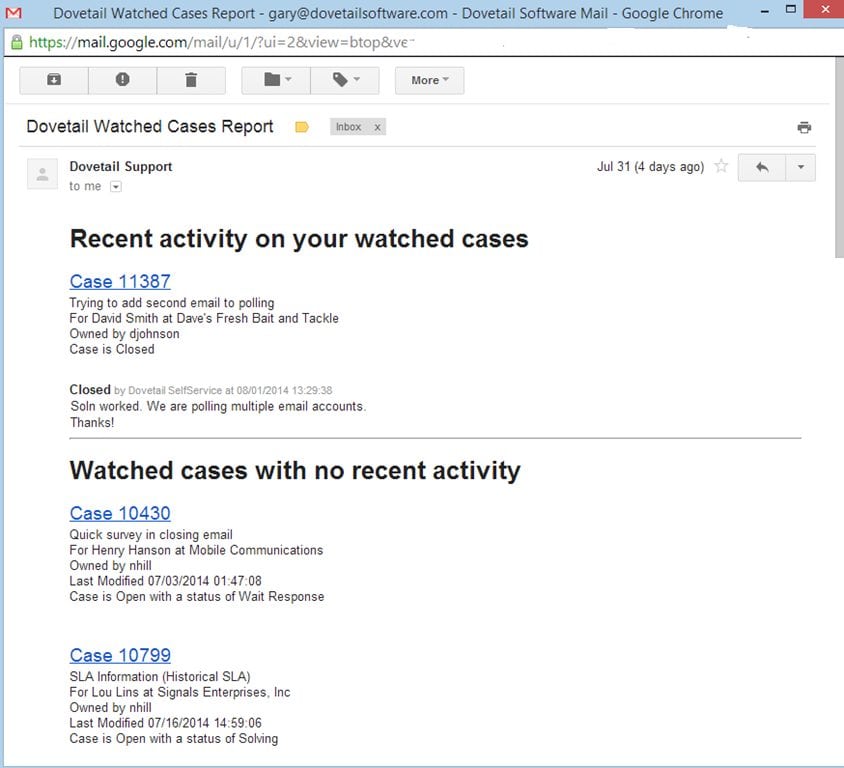Delete the email with the trash icon
The height and width of the screenshot is (768, 844).
[x=191, y=80]
